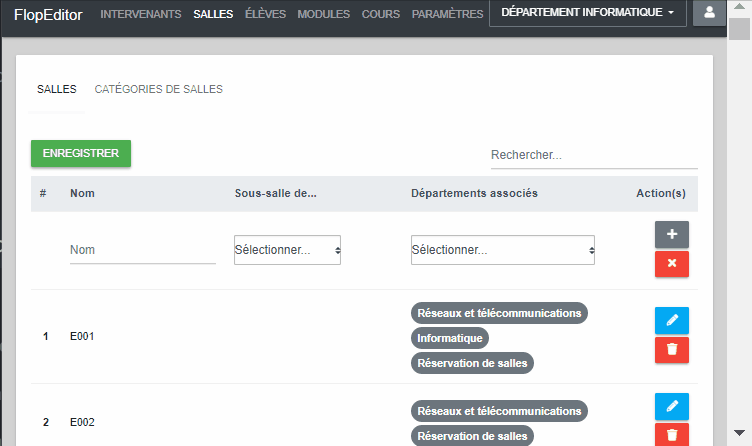Click the scrollbar down arrow
This screenshot has height=446, width=752.
click(739, 433)
